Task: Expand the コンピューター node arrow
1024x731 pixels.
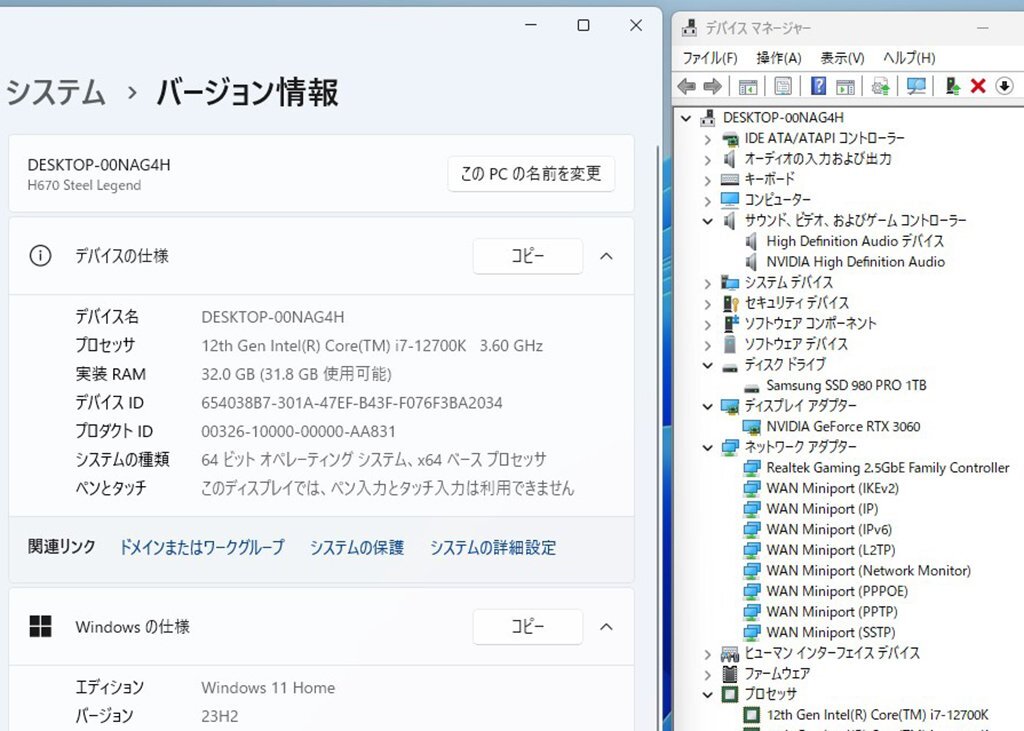Action: click(x=708, y=201)
